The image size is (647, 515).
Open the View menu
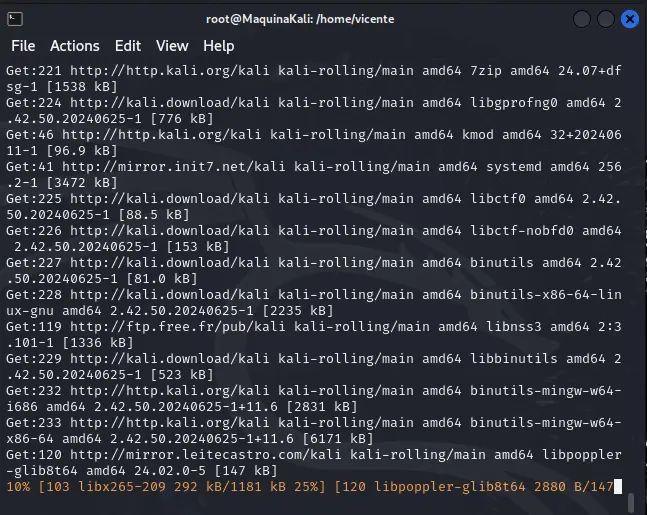click(172, 46)
